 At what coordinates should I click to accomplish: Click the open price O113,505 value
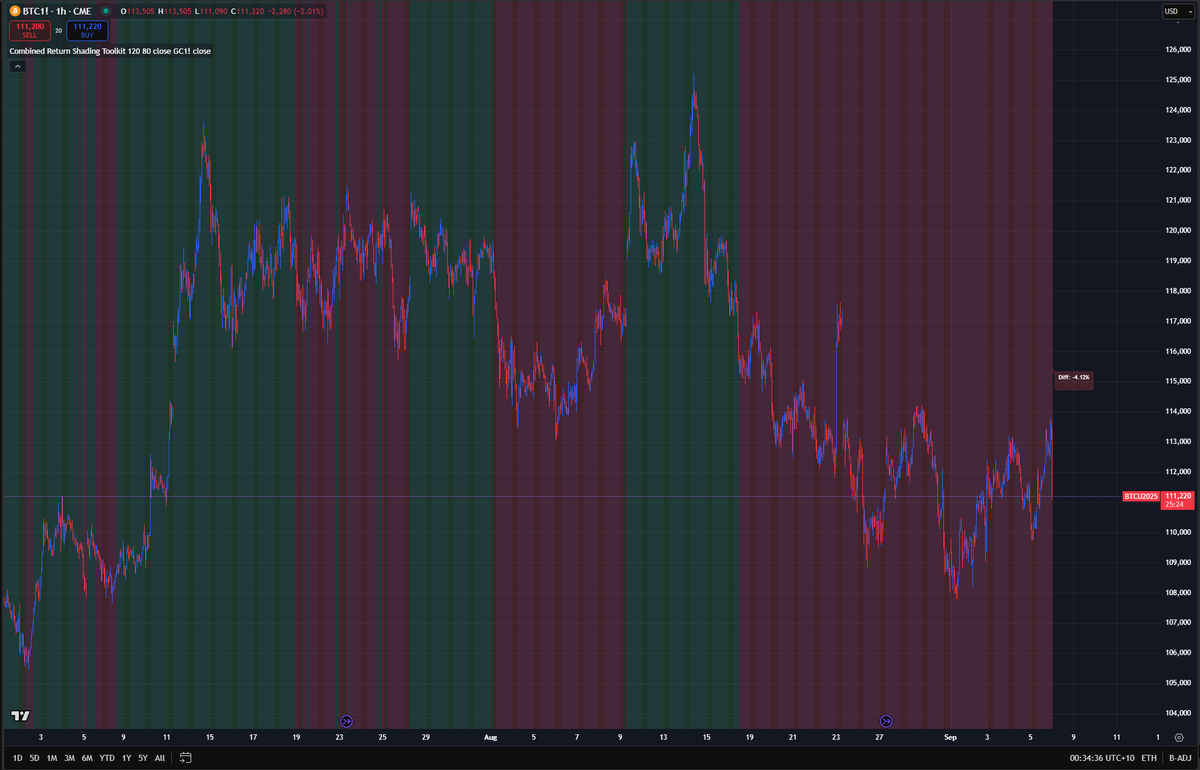(x=139, y=11)
